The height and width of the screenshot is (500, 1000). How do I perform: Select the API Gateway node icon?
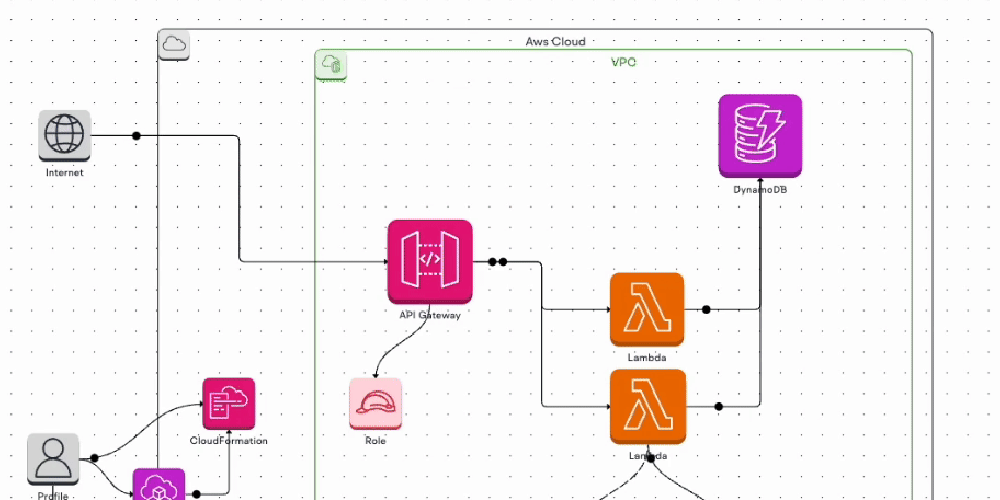tap(430, 261)
